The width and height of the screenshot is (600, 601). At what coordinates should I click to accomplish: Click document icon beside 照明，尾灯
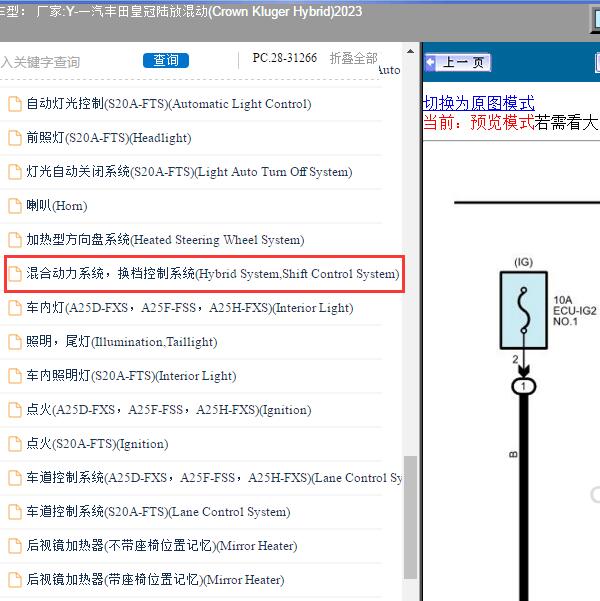15,342
